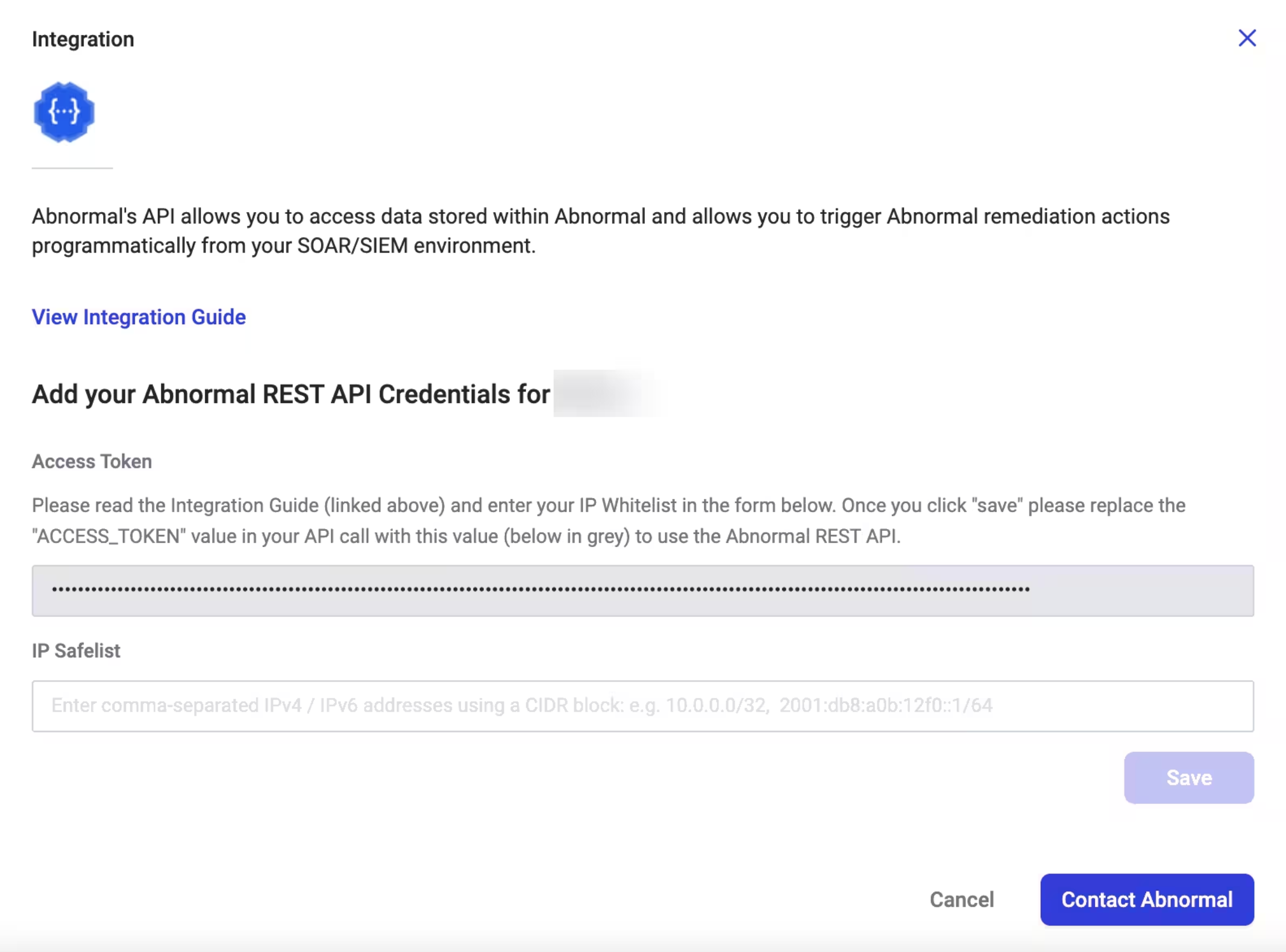Open the View Integration Guide link
Viewport: 1286px width, 952px height.
point(139,317)
